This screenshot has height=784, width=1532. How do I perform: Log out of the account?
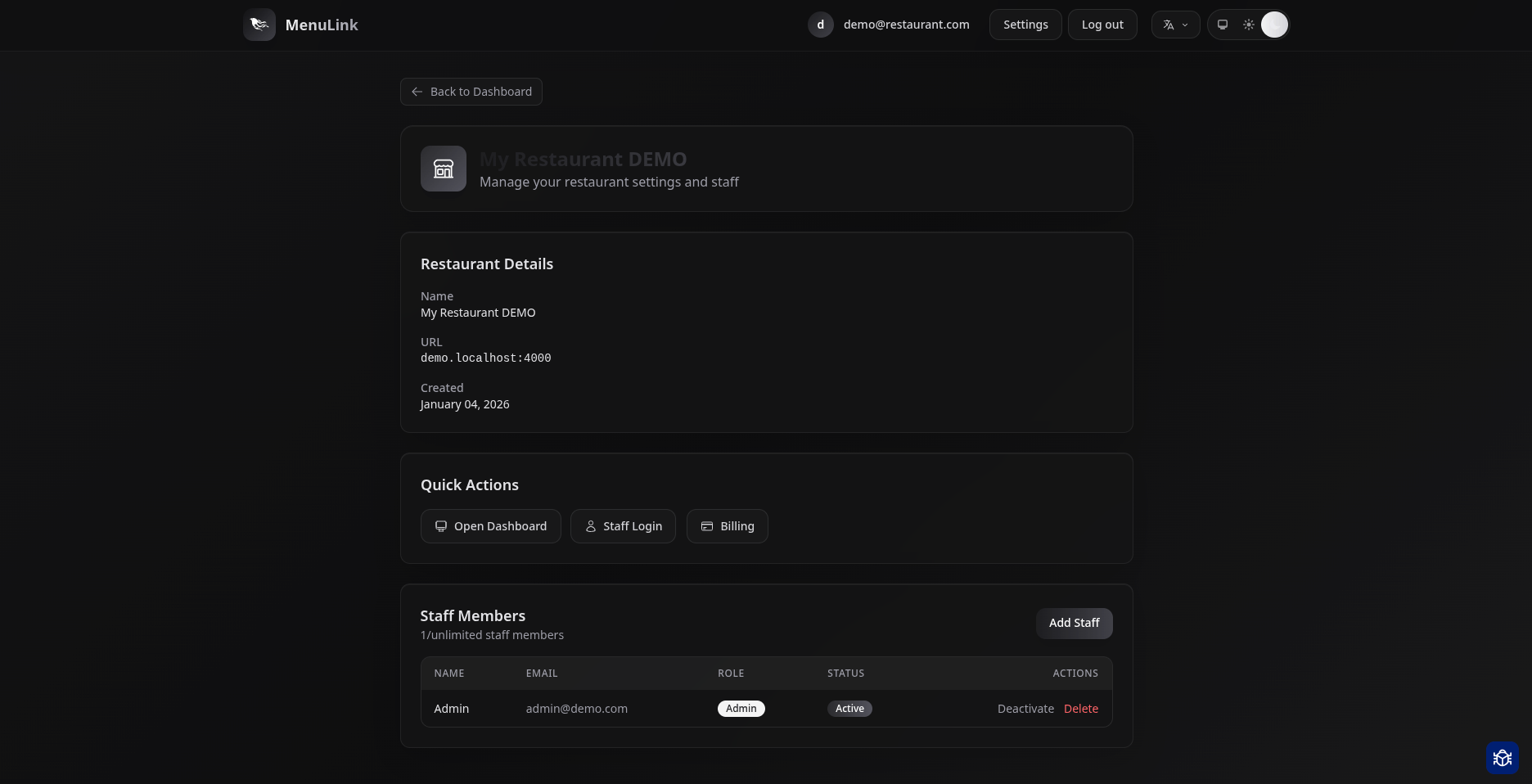pyautogui.click(x=1102, y=25)
